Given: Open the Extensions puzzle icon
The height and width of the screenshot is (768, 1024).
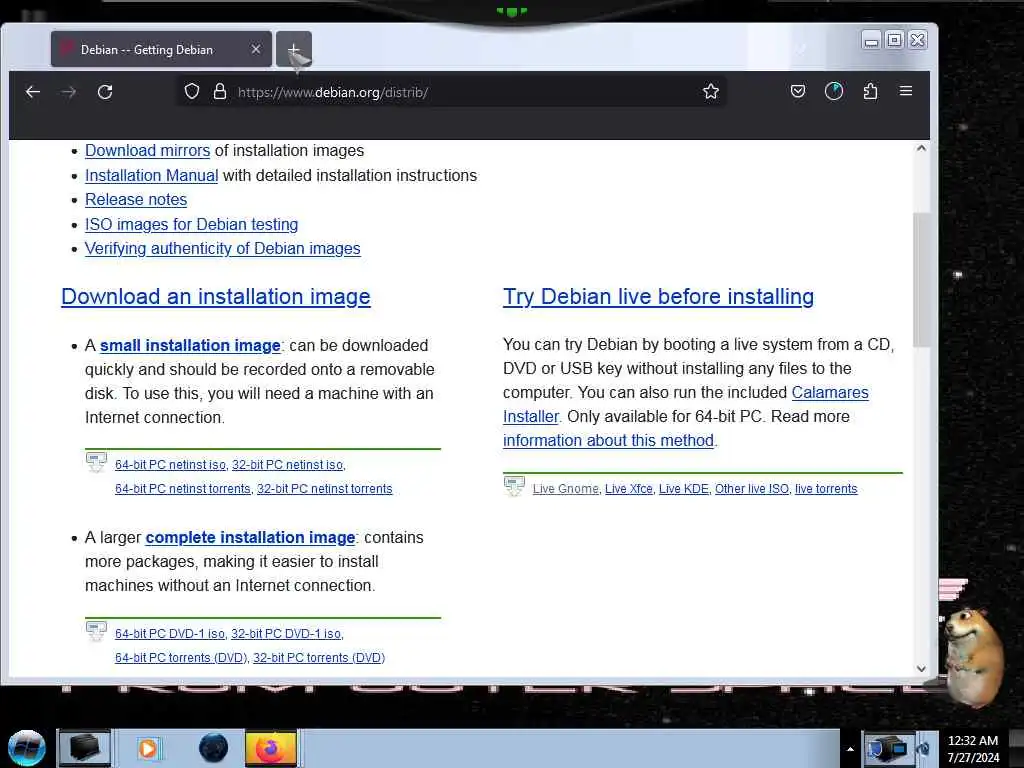Looking at the screenshot, I should pos(870,91).
